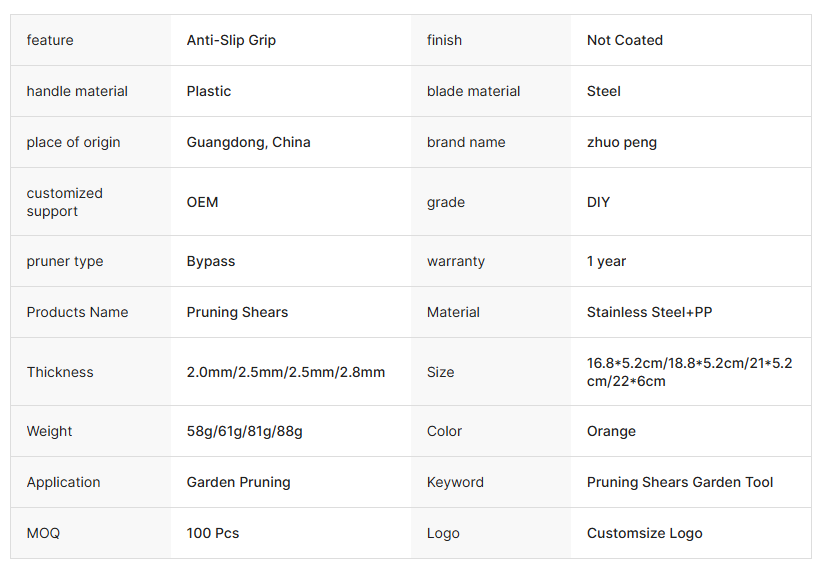Select the "Plastic" handle material value
The width and height of the screenshot is (821, 566).
pos(208,91)
